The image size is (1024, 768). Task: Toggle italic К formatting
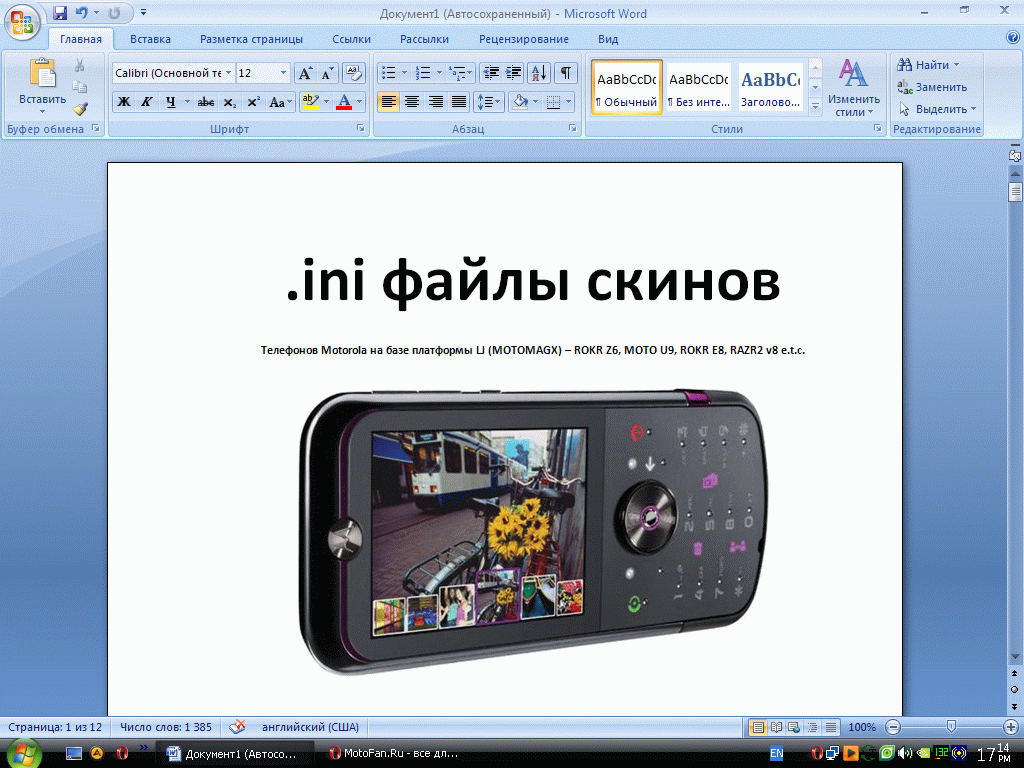pyautogui.click(x=147, y=102)
